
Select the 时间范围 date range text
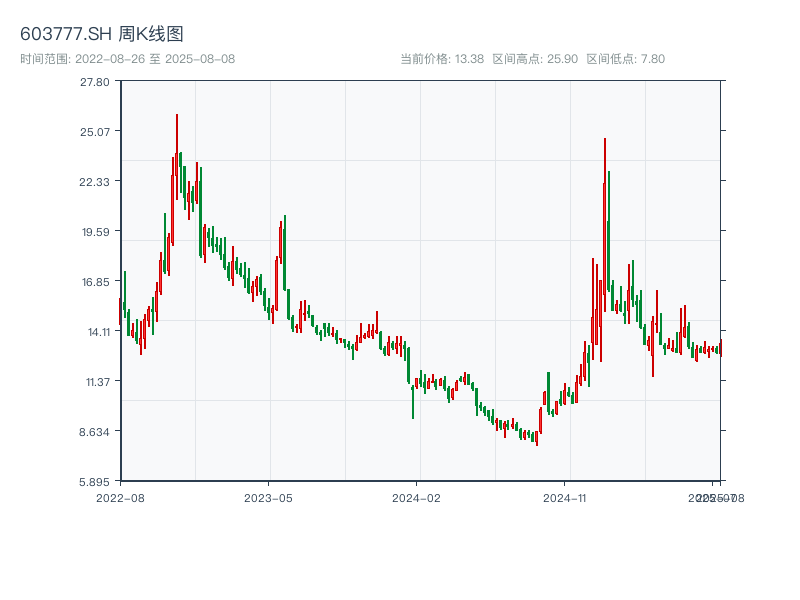(128, 59)
